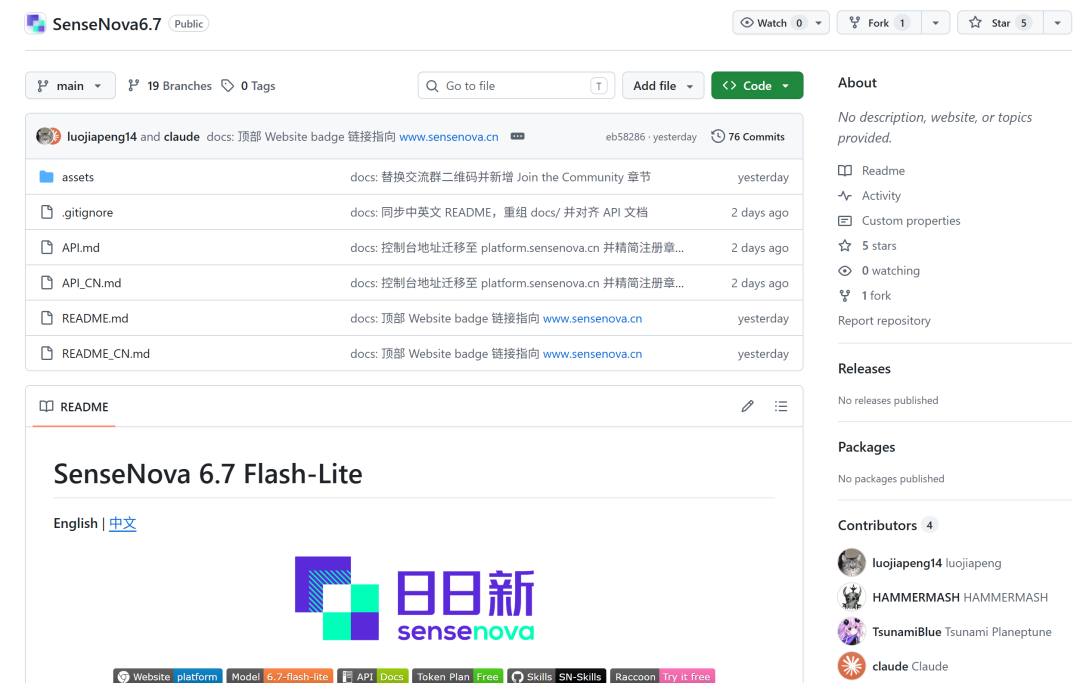Open the Raccoon Try it free badge
Screen dimensions: 1080x683
pos(663,676)
